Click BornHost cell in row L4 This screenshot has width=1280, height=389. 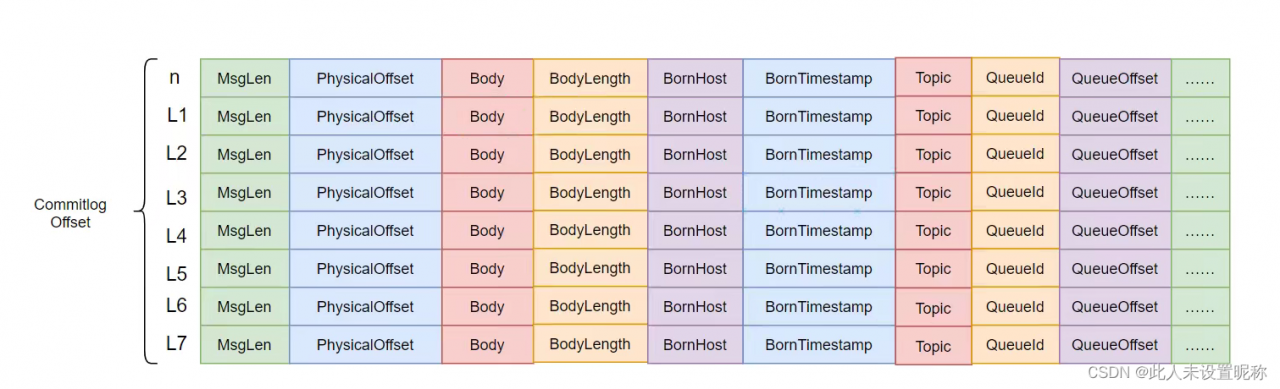click(x=695, y=230)
